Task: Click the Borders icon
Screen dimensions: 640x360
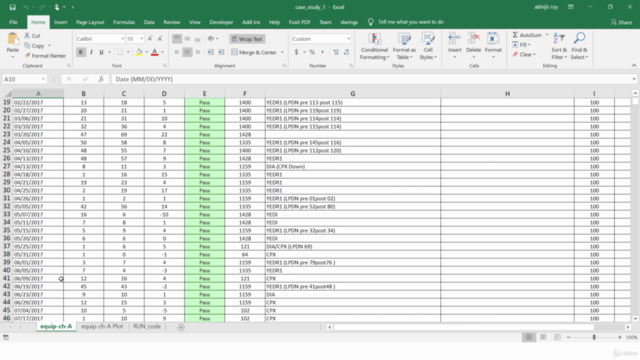Action: pyautogui.click(x=120, y=52)
